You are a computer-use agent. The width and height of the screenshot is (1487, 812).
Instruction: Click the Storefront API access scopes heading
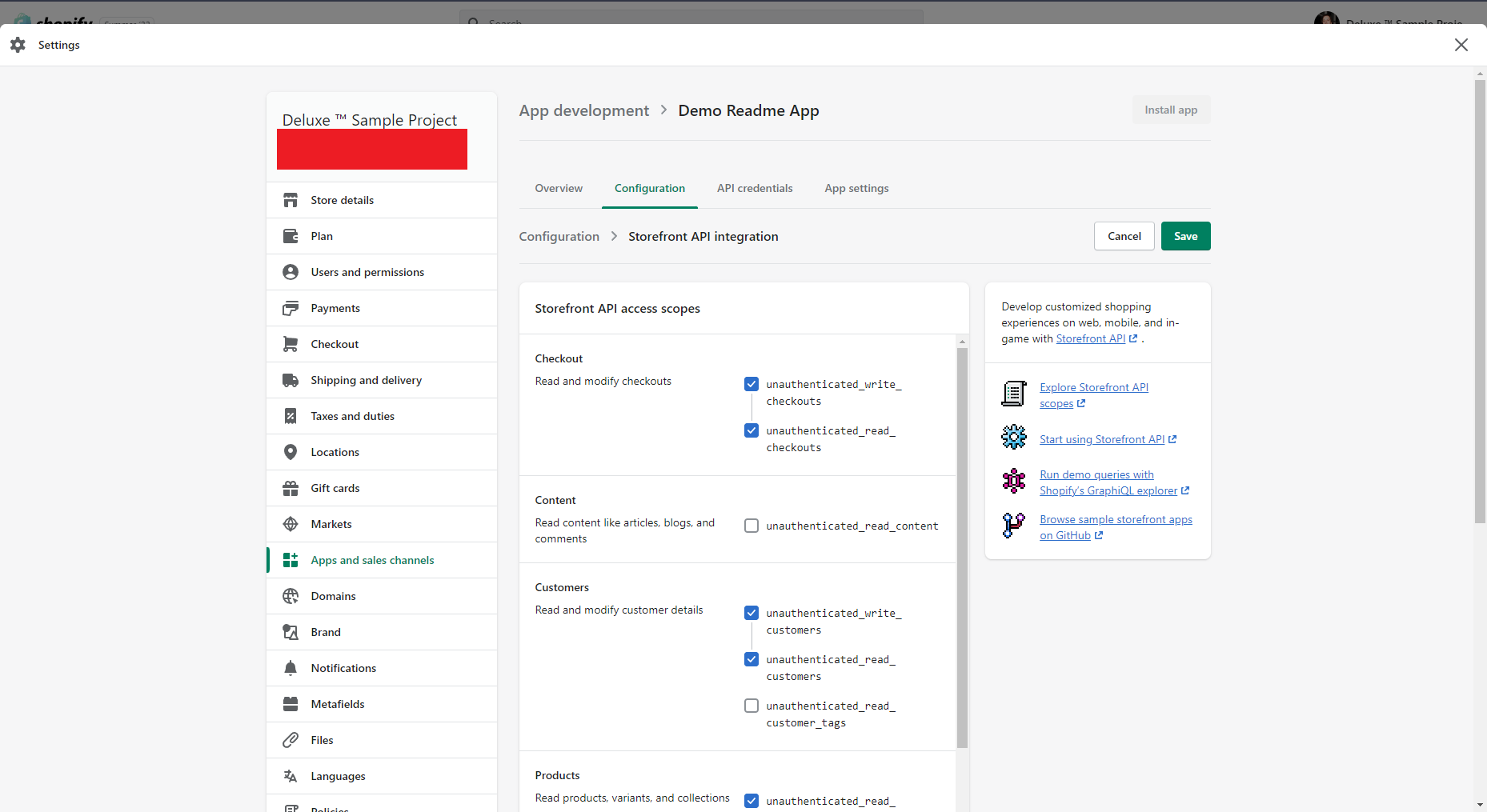[x=617, y=308]
